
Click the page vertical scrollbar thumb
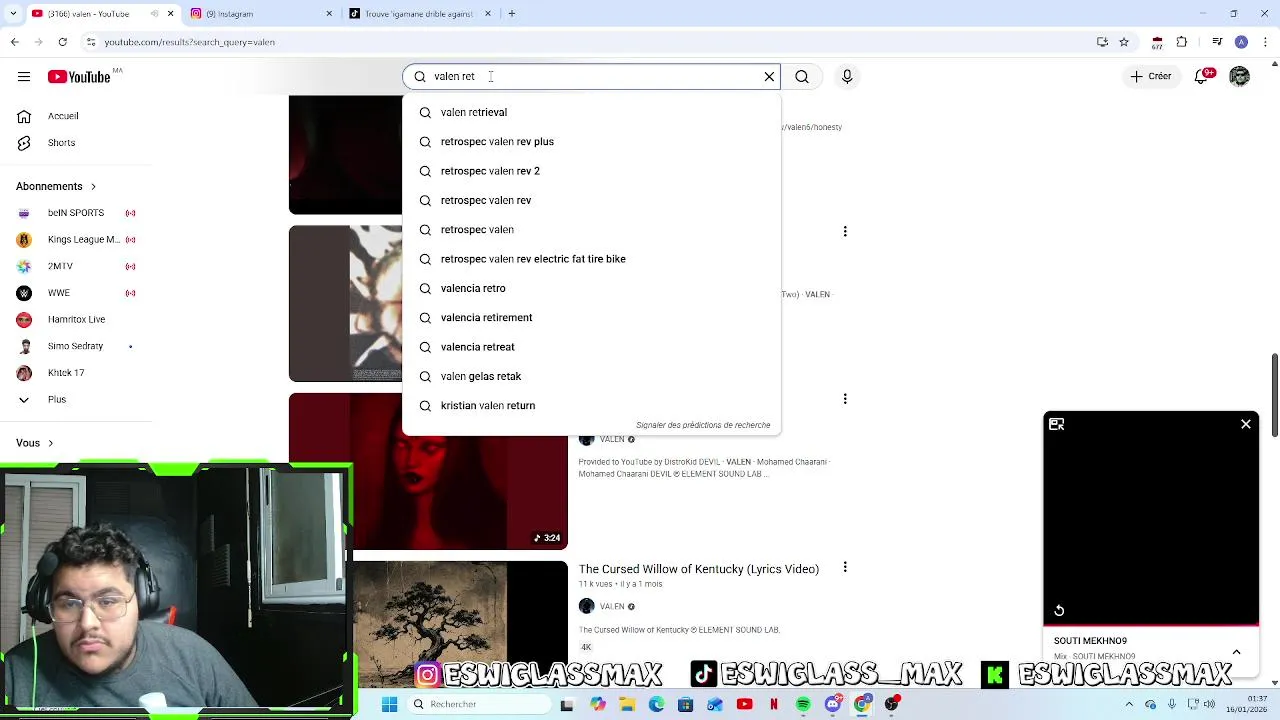tap(1275, 394)
